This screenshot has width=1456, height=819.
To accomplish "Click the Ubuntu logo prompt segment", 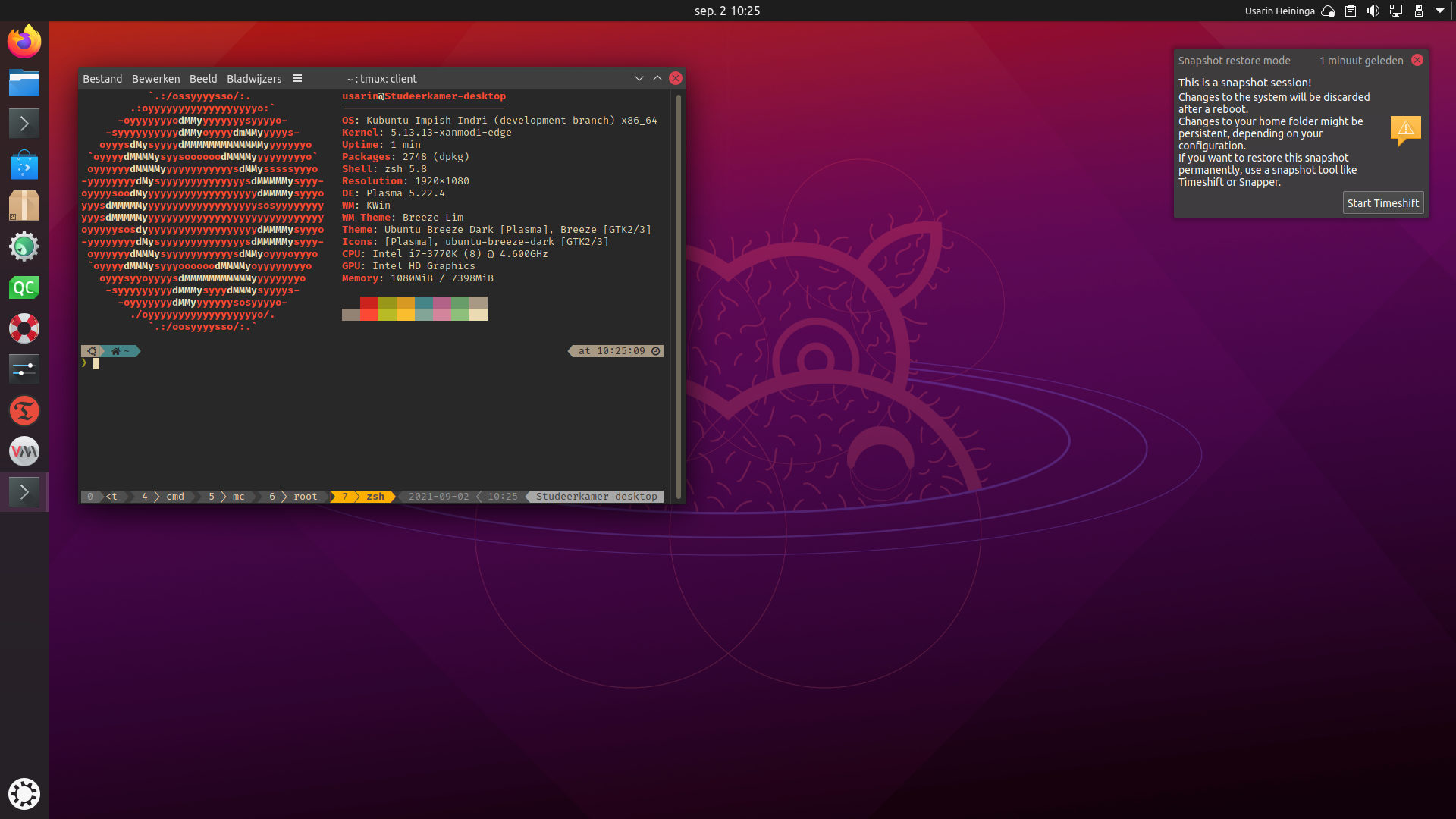I will (92, 351).
